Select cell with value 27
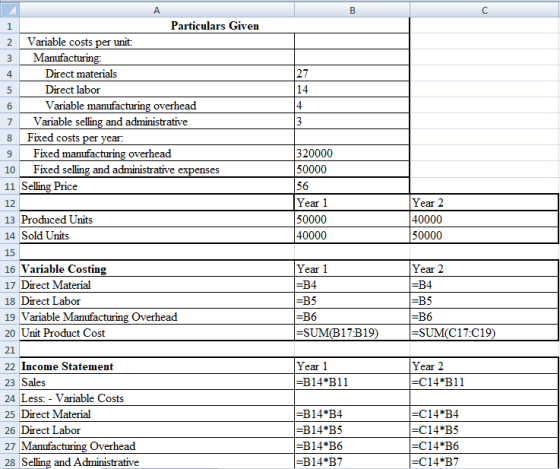The height and width of the screenshot is (469, 560). 352,74
